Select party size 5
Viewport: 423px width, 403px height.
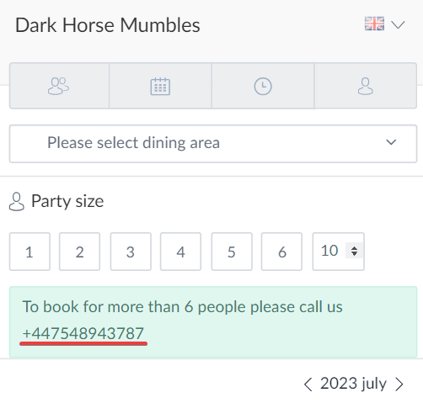coord(232,252)
